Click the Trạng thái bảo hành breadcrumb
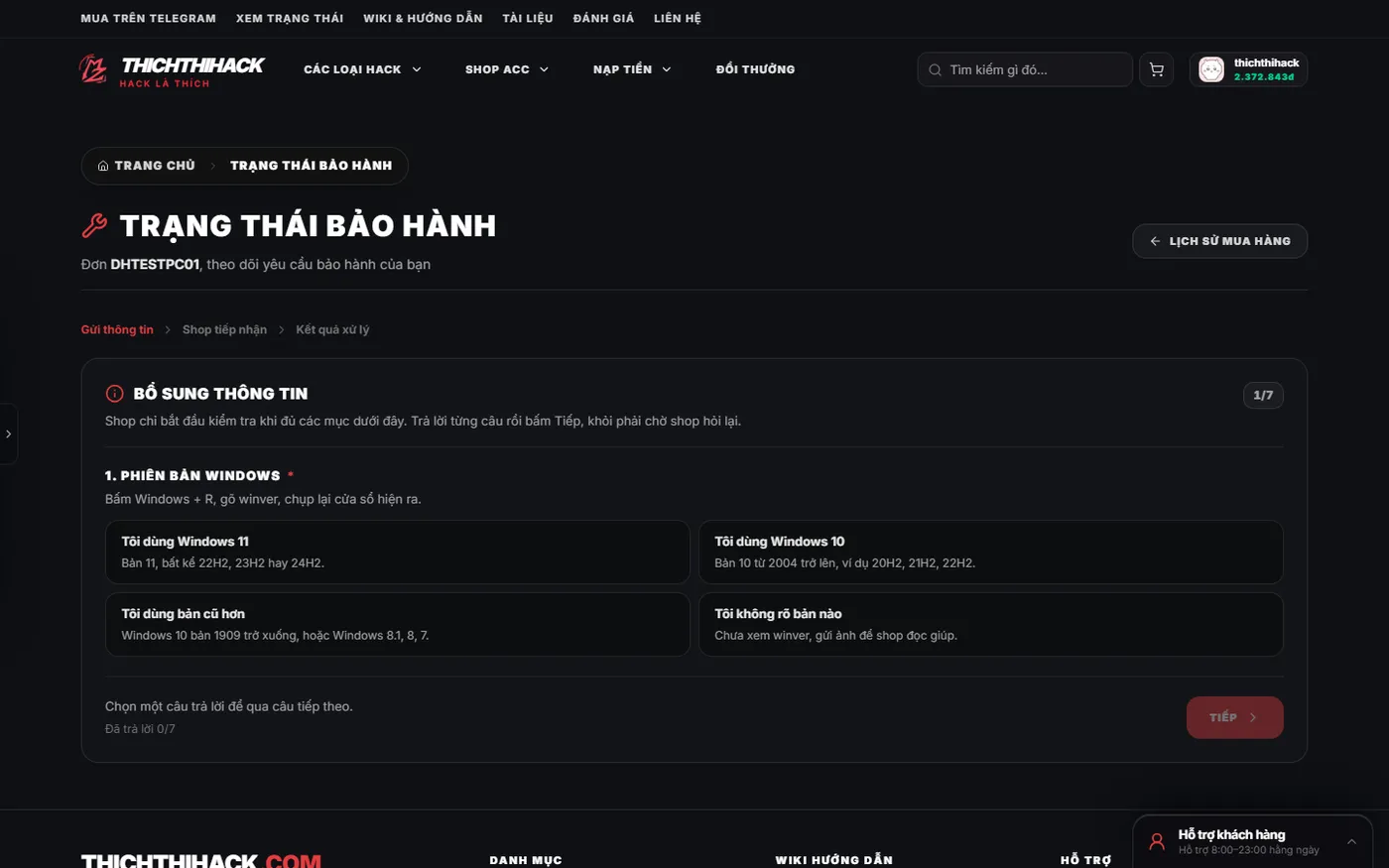Viewport: 1389px width, 868px height. pyautogui.click(x=311, y=166)
